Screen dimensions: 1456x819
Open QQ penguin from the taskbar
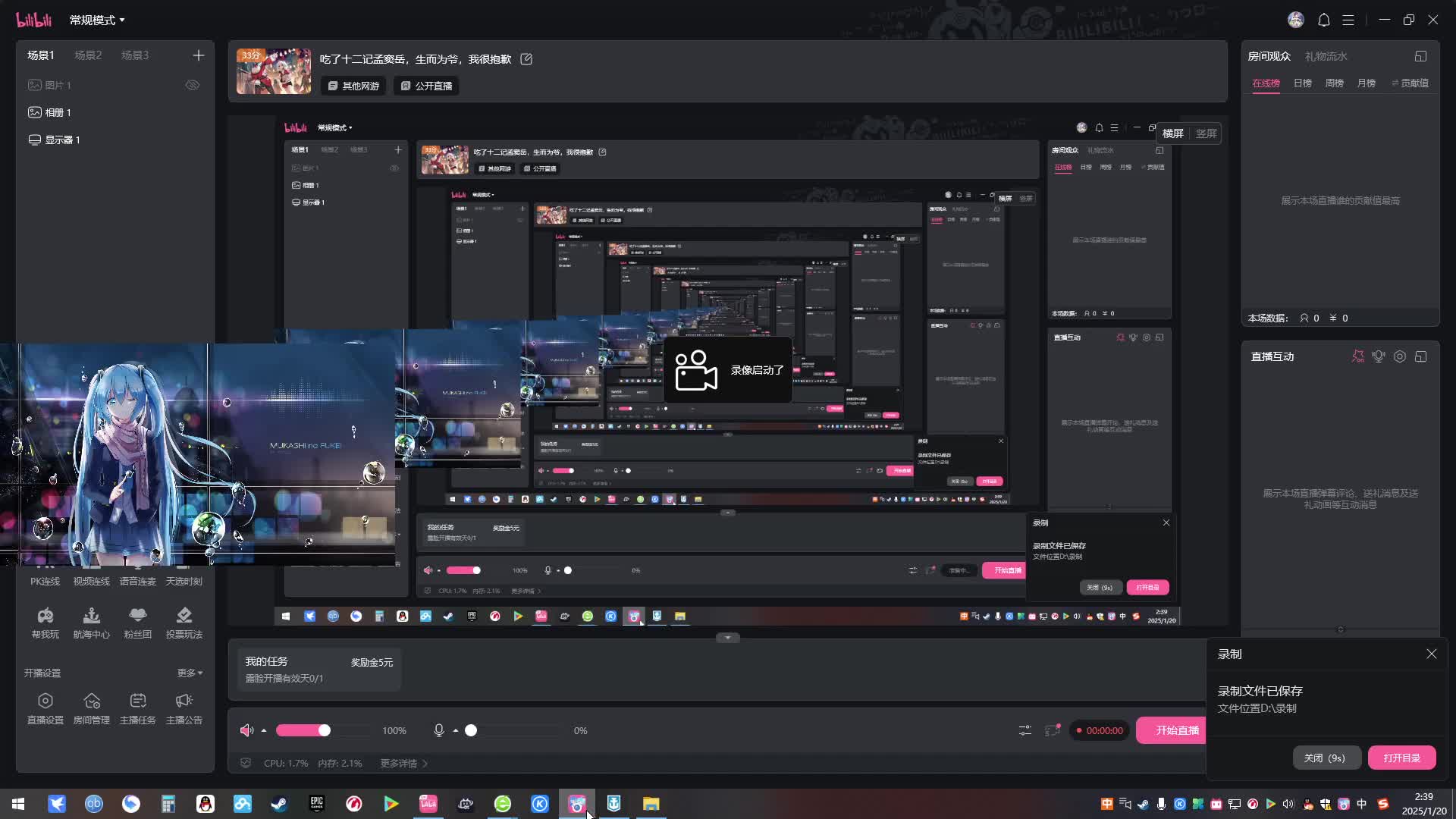pos(205,804)
